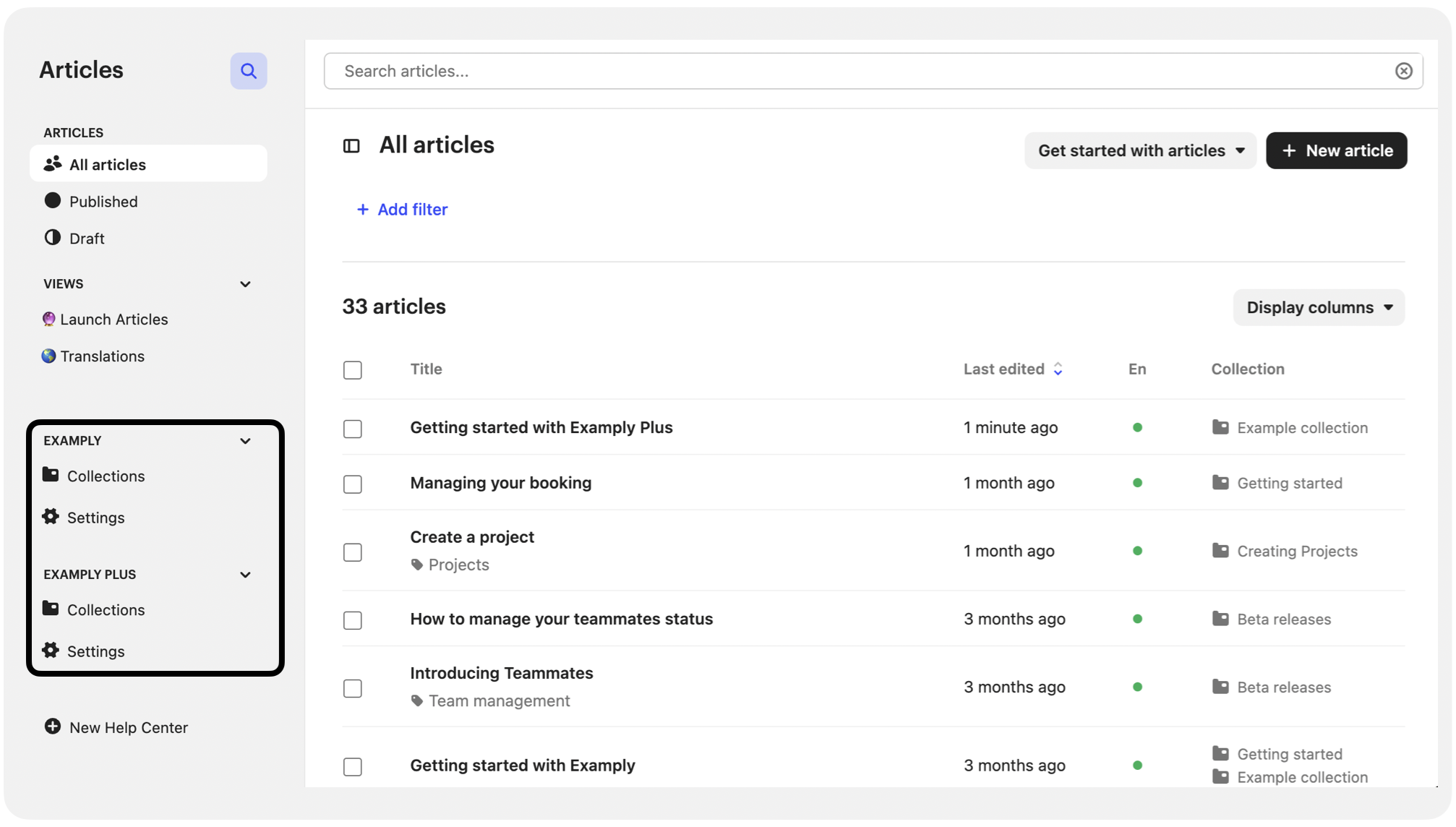
Task: Click the Projects tag label
Action: [459, 565]
